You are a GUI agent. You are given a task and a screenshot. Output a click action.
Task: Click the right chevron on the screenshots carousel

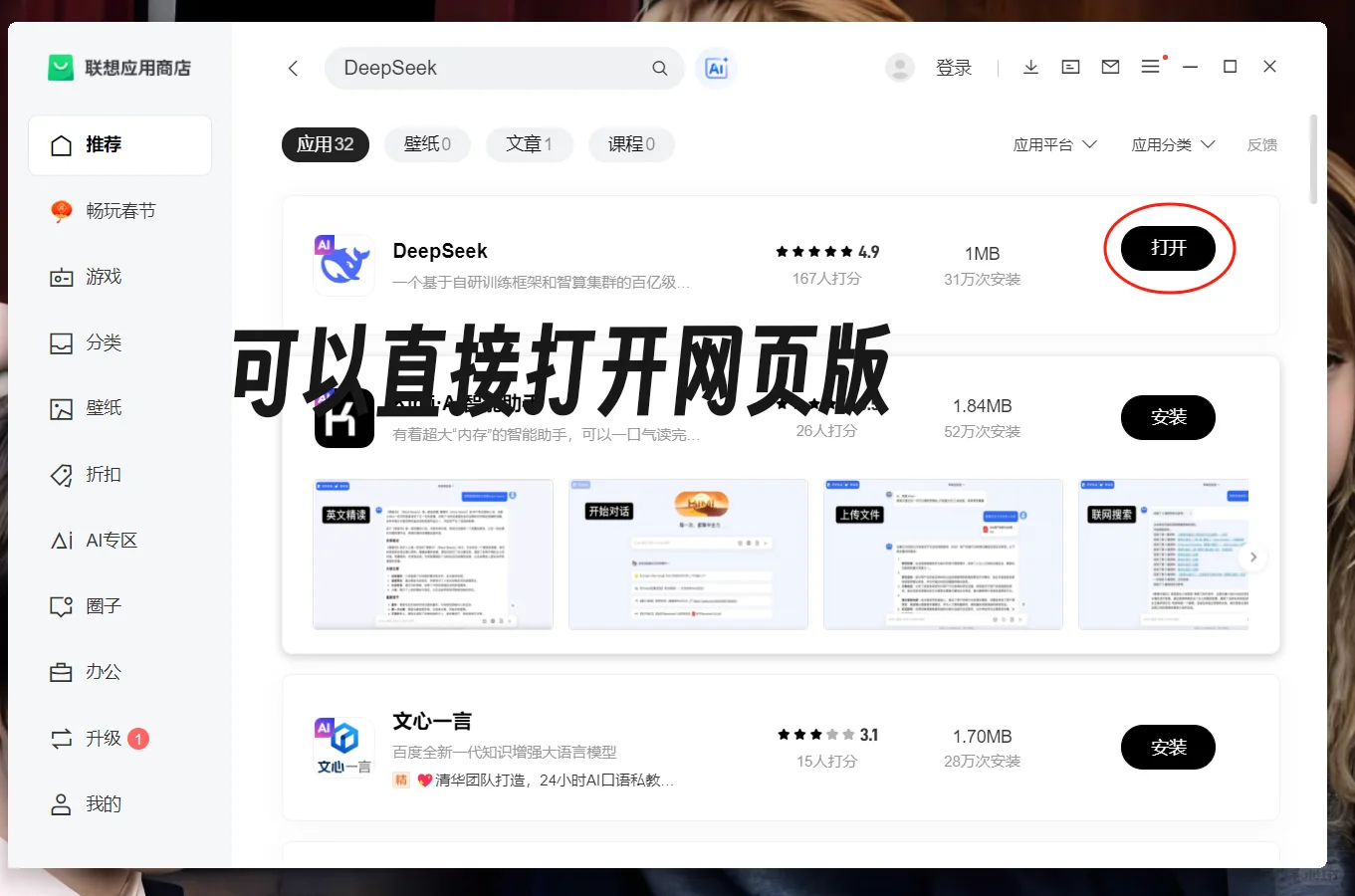click(x=1253, y=556)
